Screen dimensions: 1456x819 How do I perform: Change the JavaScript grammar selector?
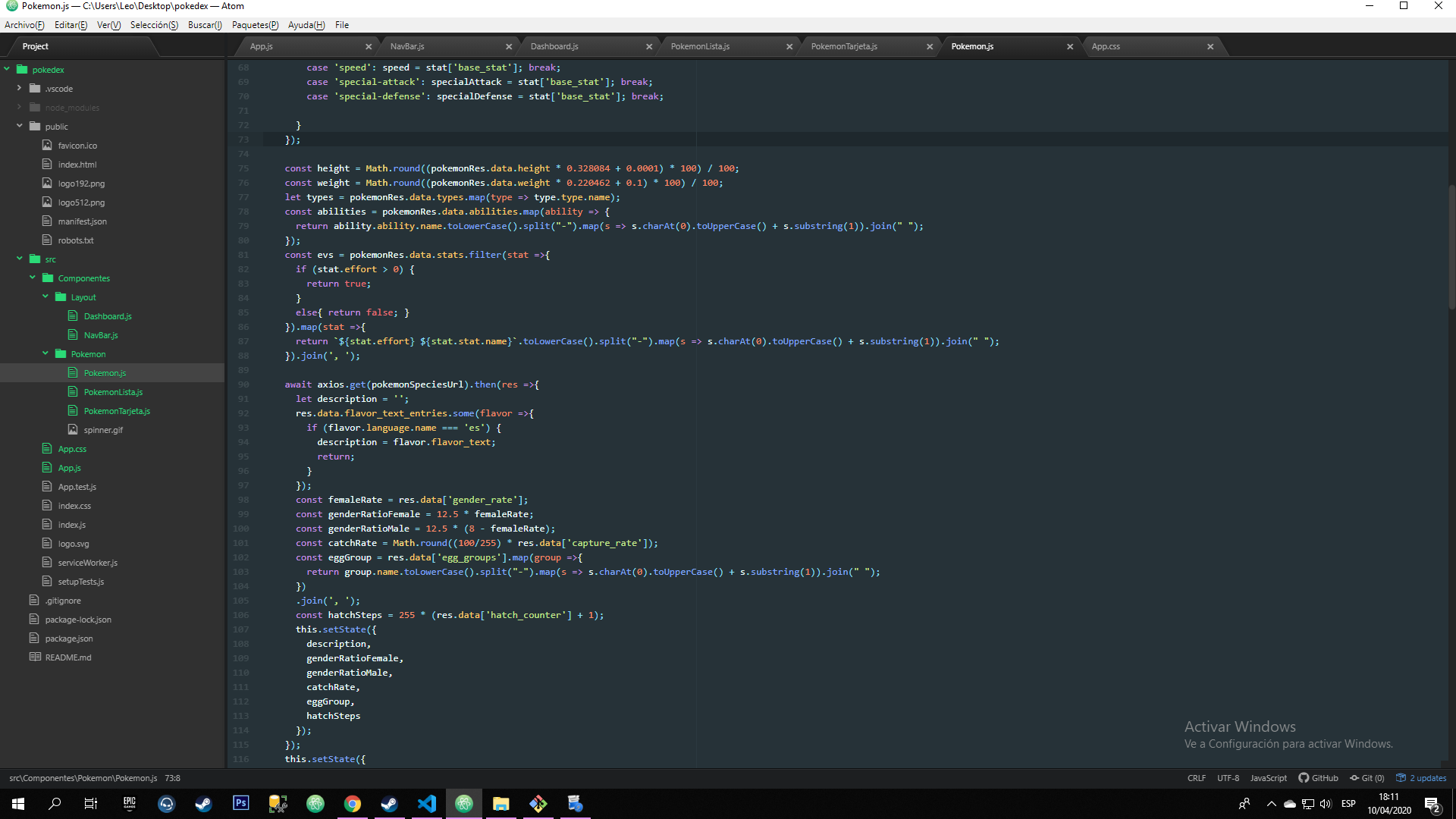pyautogui.click(x=1268, y=778)
